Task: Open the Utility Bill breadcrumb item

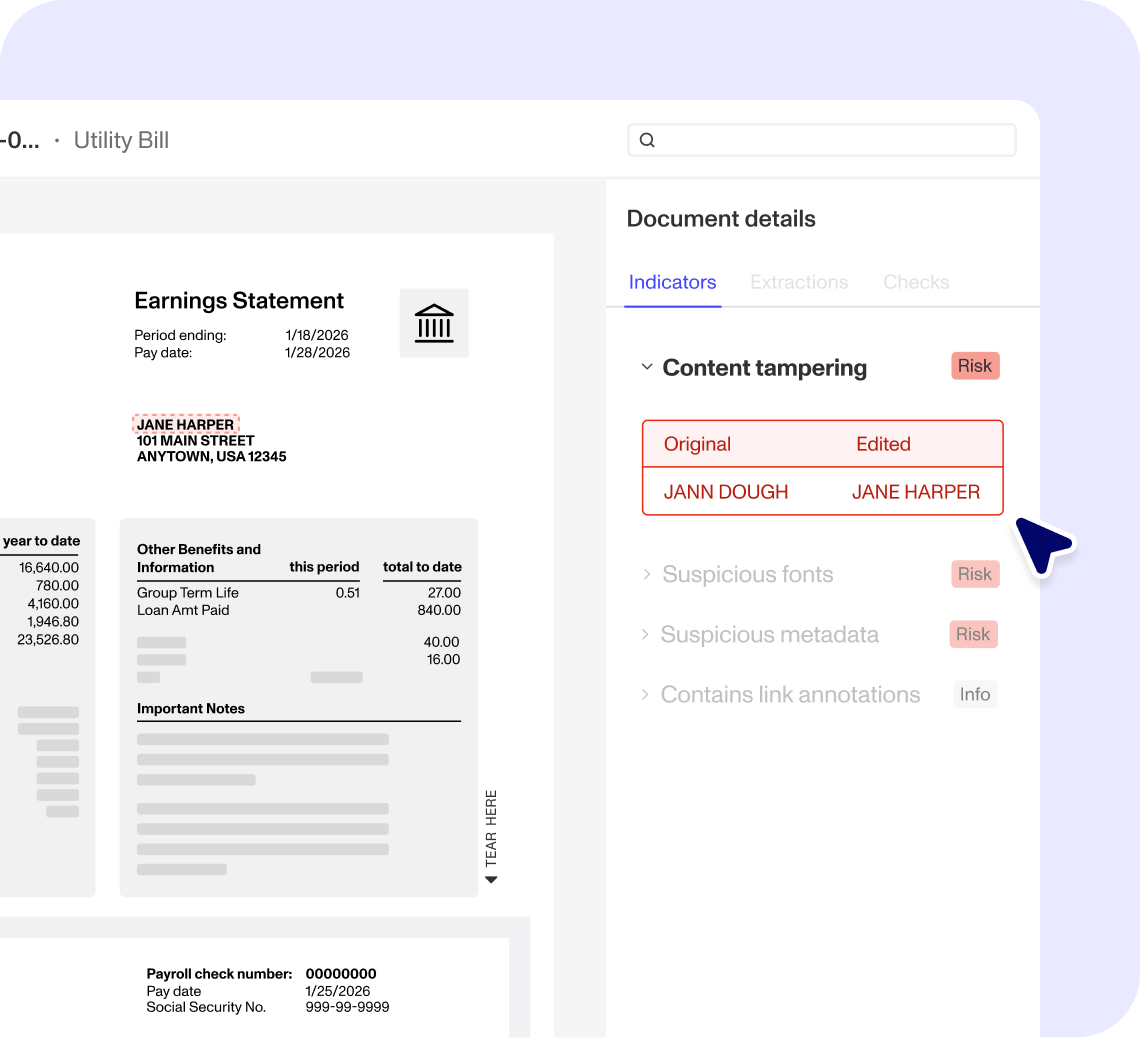Action: click(x=121, y=140)
